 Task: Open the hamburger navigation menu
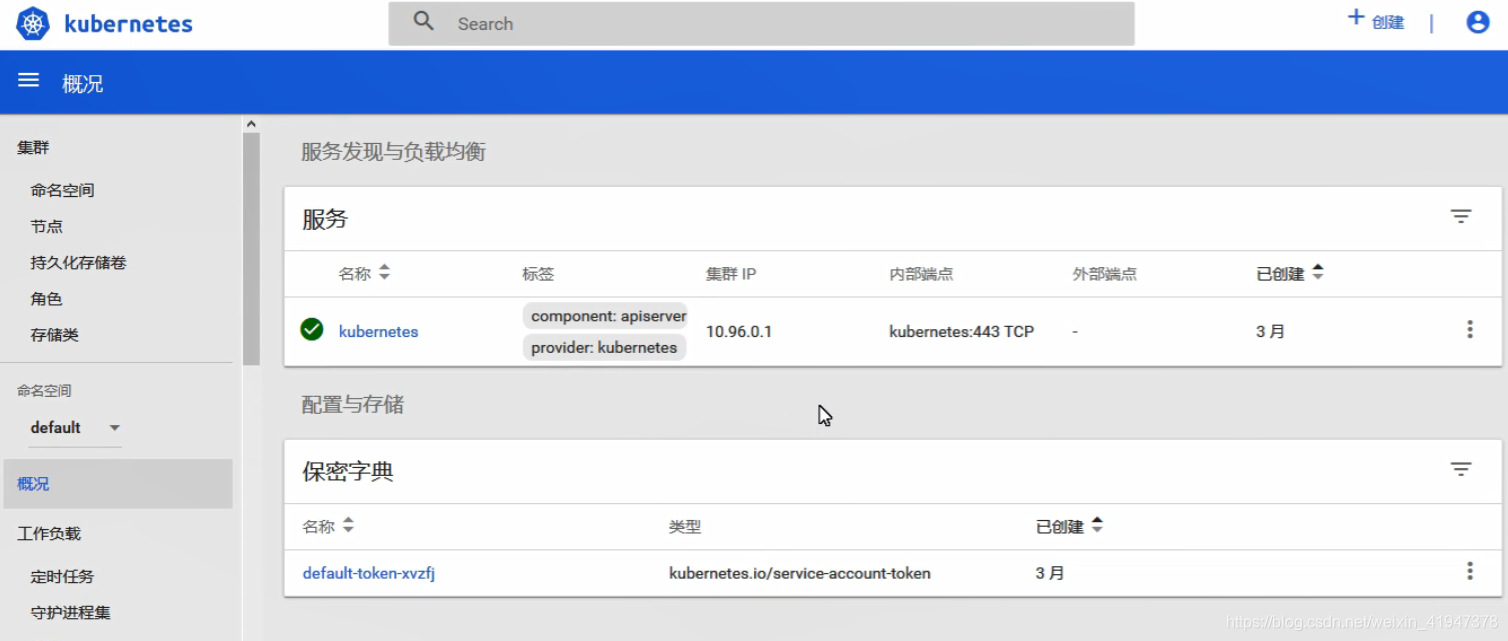click(28, 80)
